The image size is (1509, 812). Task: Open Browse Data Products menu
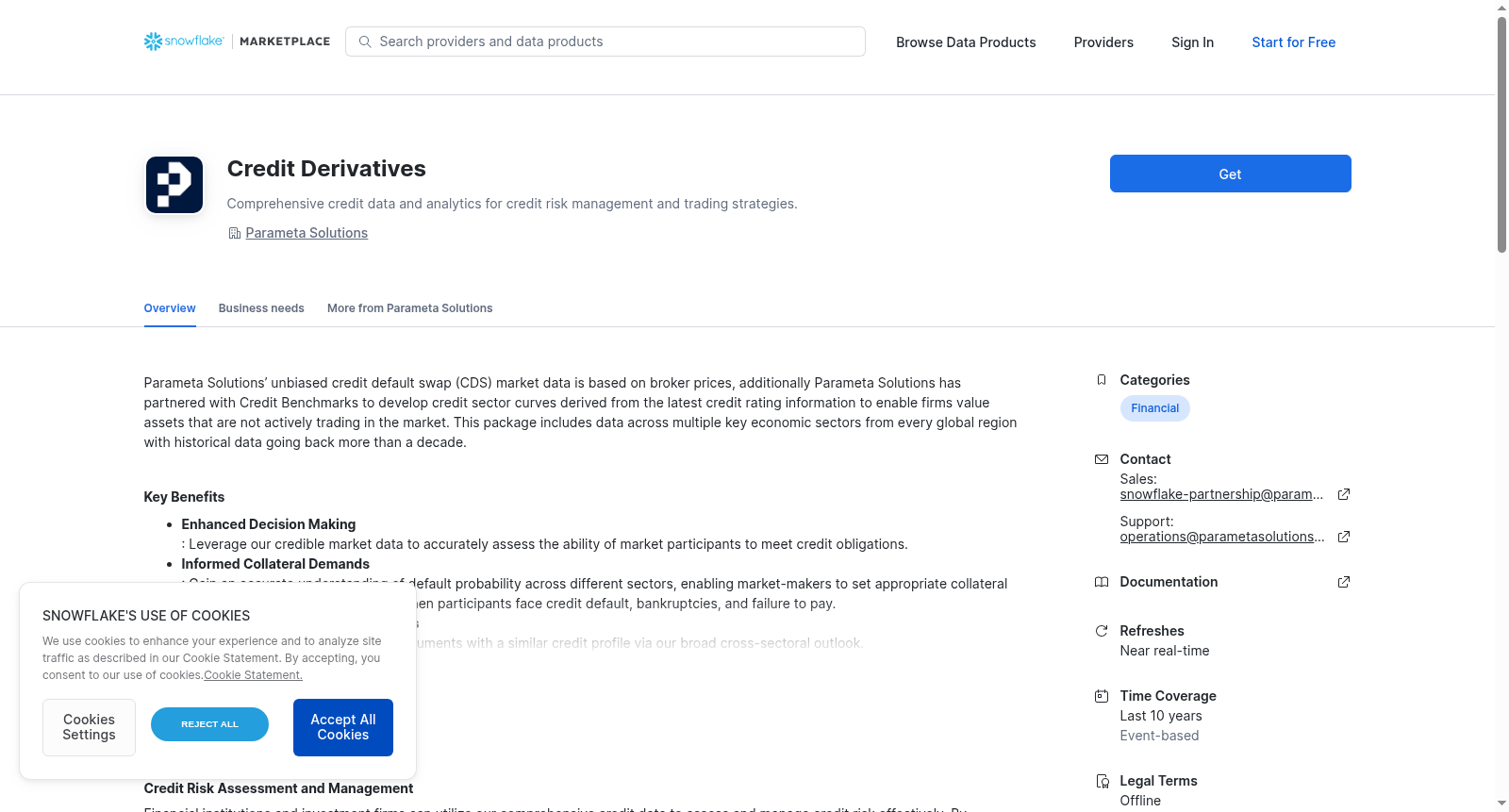pyautogui.click(x=966, y=42)
